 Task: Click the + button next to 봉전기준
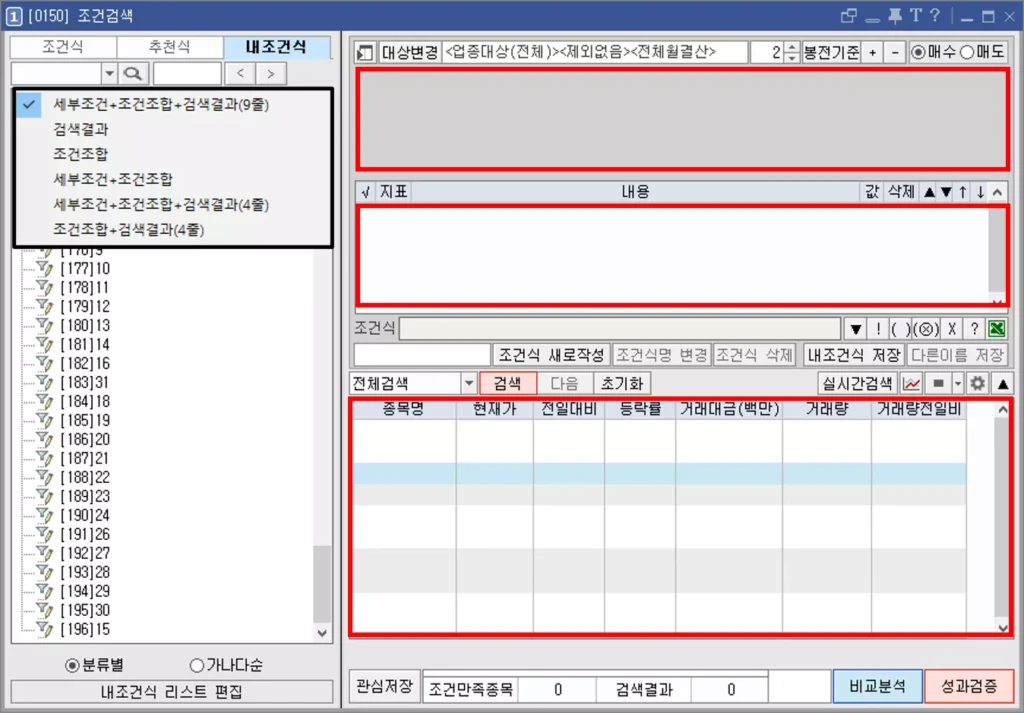pos(872,52)
